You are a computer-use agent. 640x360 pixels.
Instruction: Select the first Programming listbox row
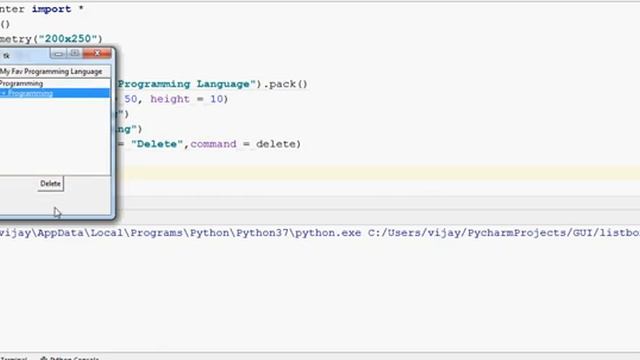pyautogui.click(x=55, y=83)
